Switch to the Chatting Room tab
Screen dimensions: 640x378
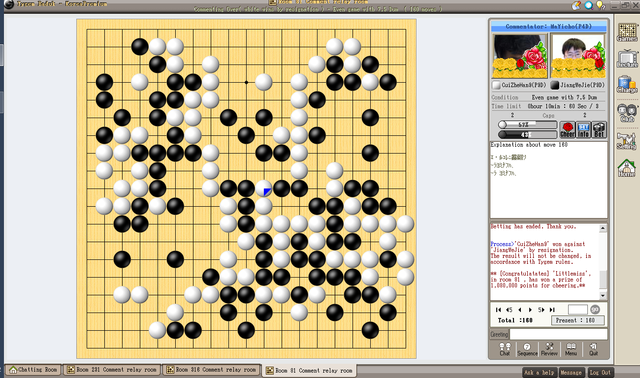(33, 369)
